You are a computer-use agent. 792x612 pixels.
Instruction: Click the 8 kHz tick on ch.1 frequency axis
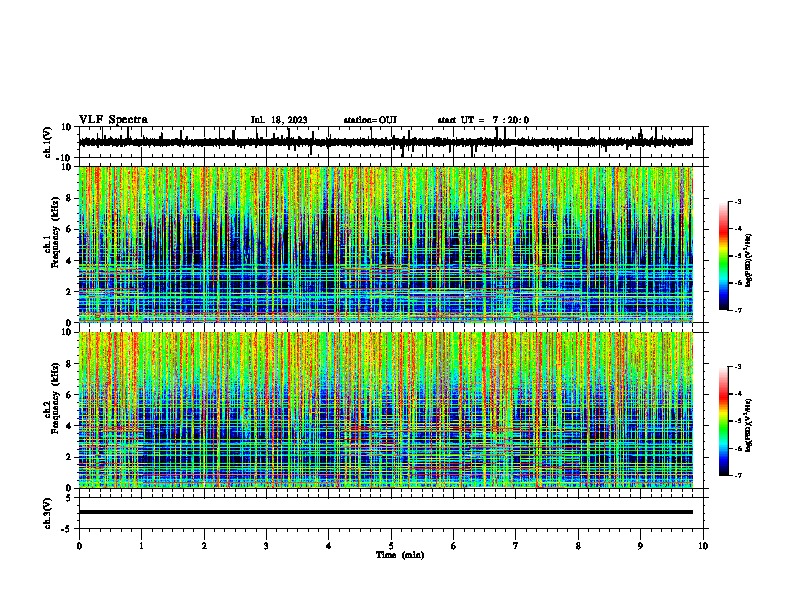(x=70, y=198)
